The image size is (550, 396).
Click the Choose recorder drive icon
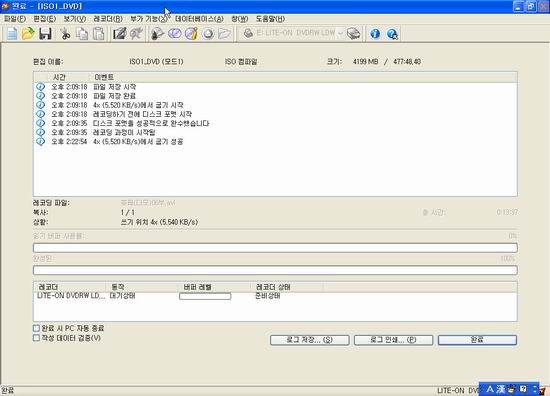tap(354, 34)
